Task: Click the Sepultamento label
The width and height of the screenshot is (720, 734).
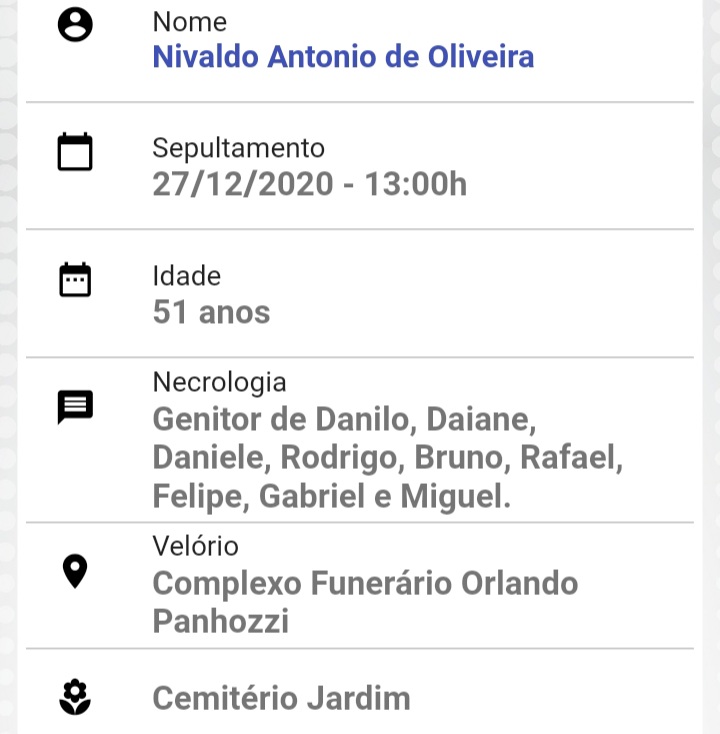Action: tap(238, 148)
